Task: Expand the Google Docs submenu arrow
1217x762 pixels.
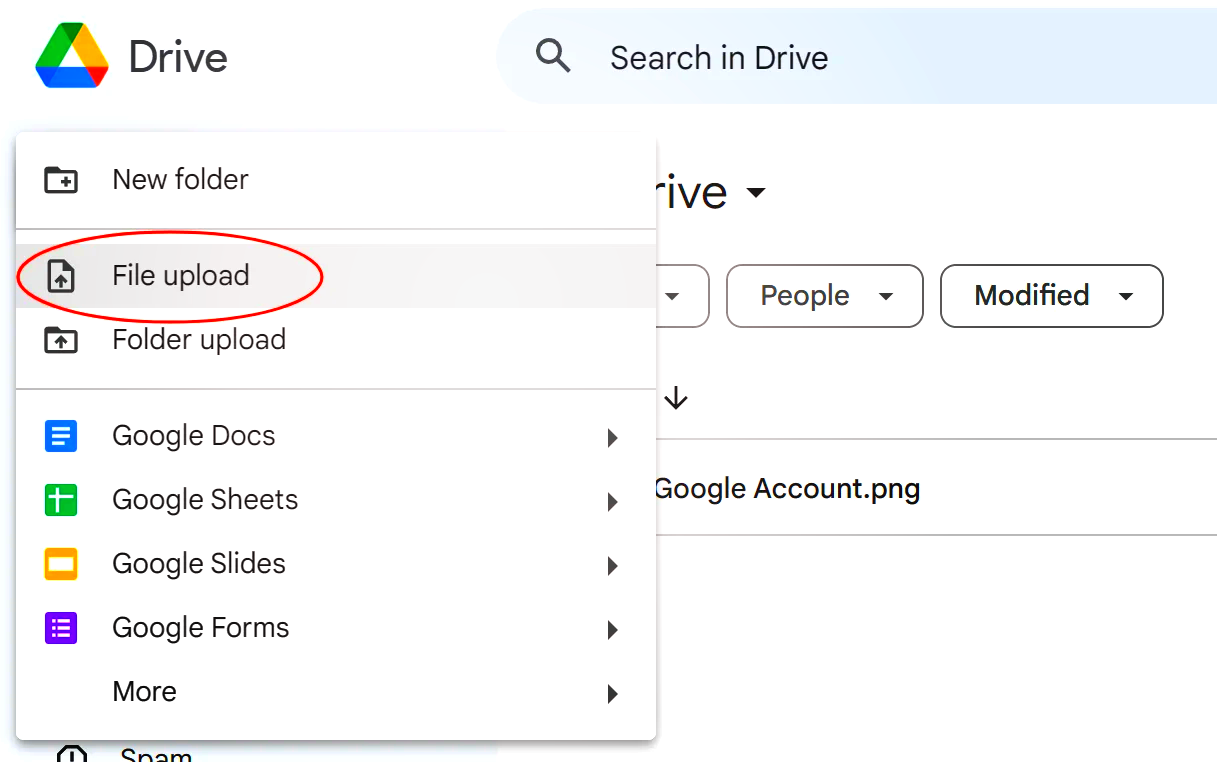Action: [612, 437]
